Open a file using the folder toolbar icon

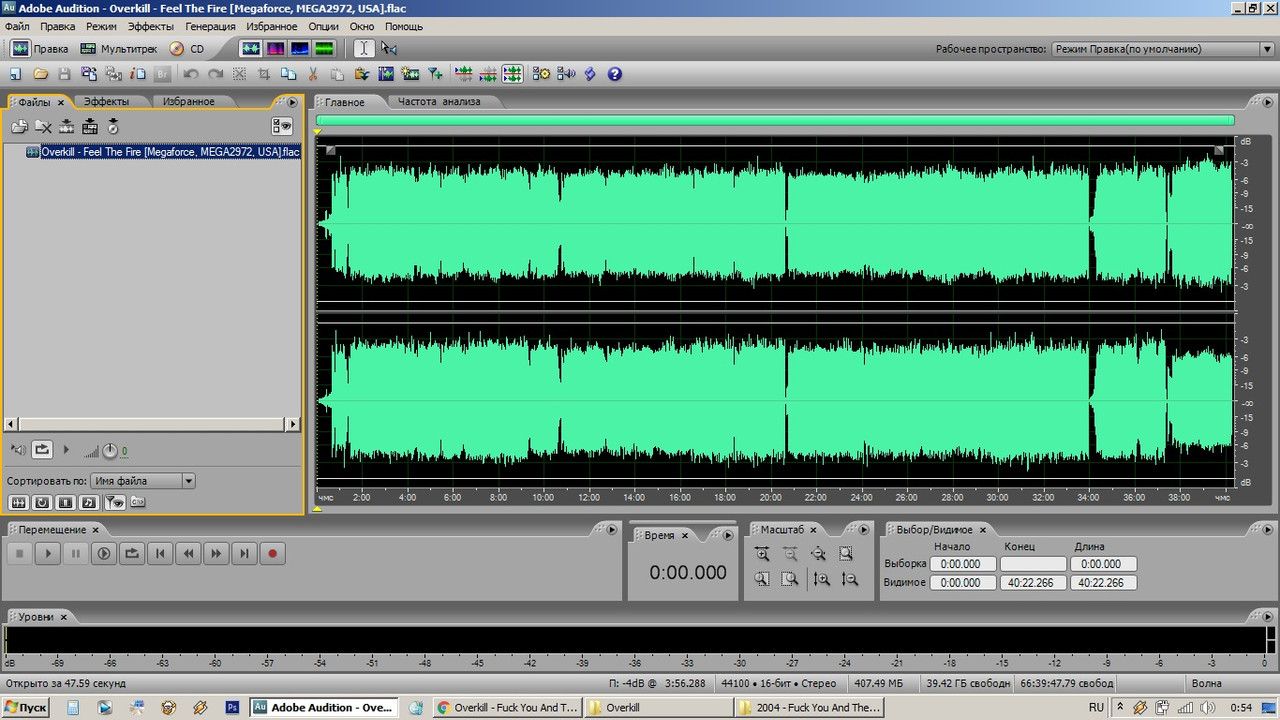click(x=40, y=74)
